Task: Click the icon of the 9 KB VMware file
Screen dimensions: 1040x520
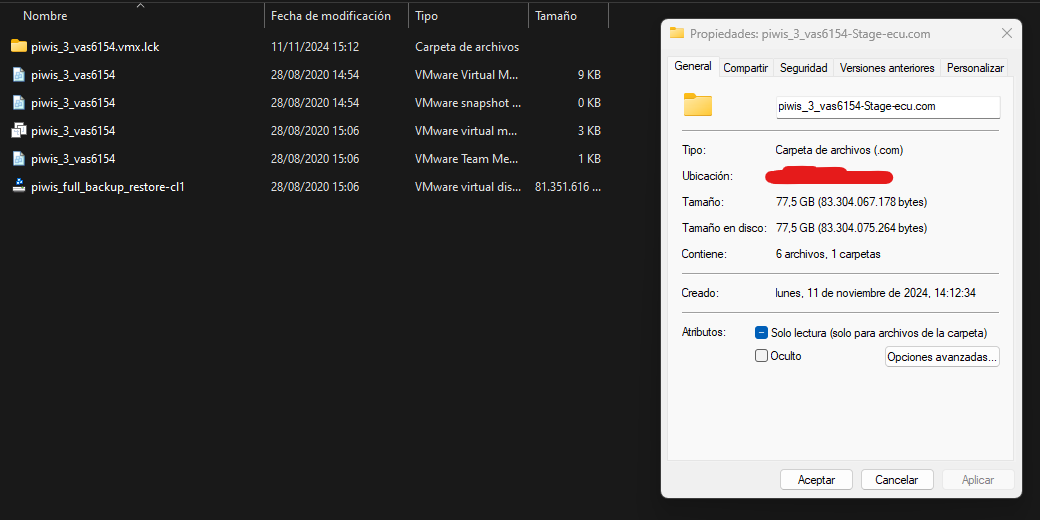Action: tap(18, 74)
